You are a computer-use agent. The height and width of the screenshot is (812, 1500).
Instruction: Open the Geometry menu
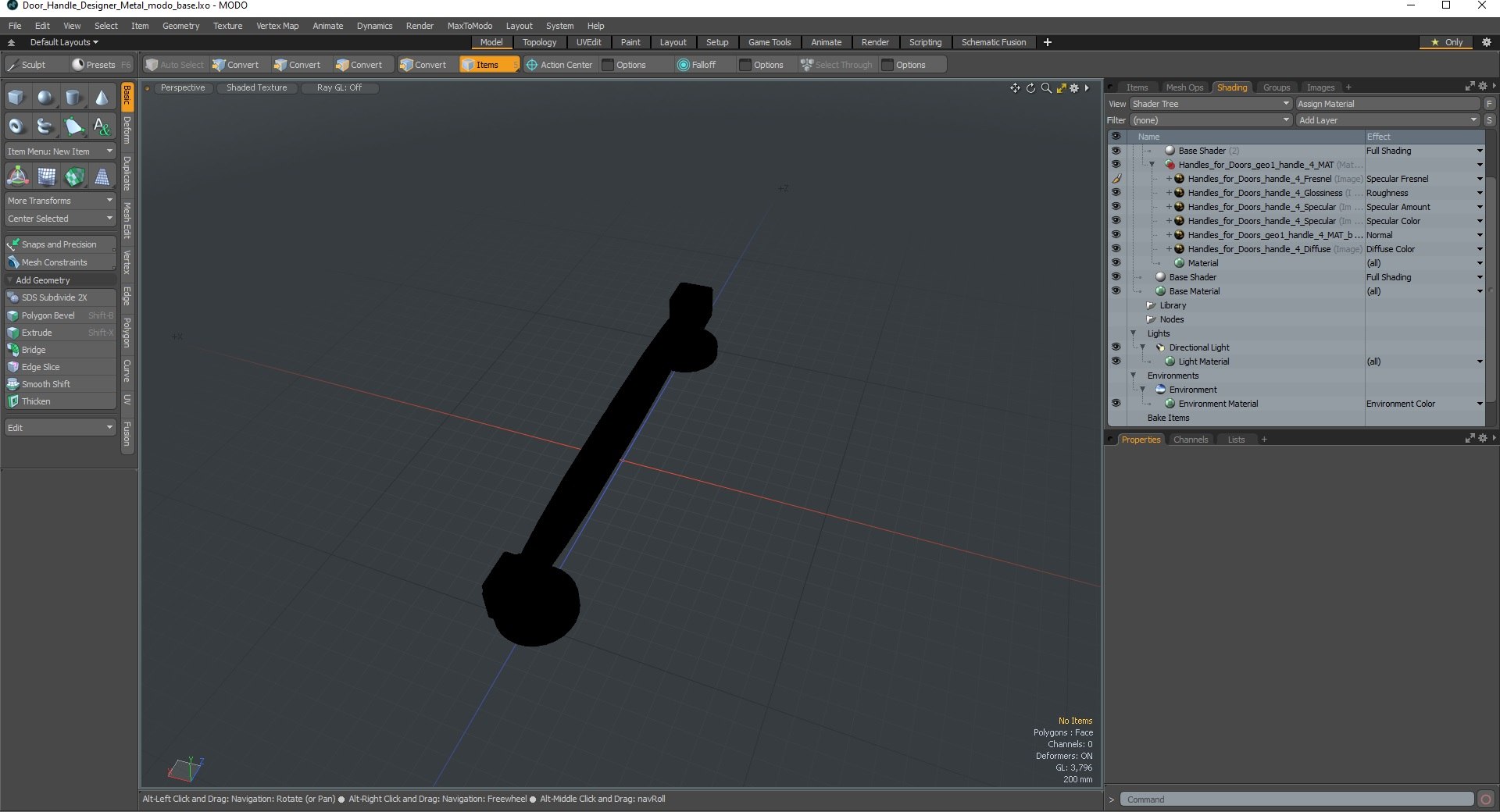(x=180, y=26)
